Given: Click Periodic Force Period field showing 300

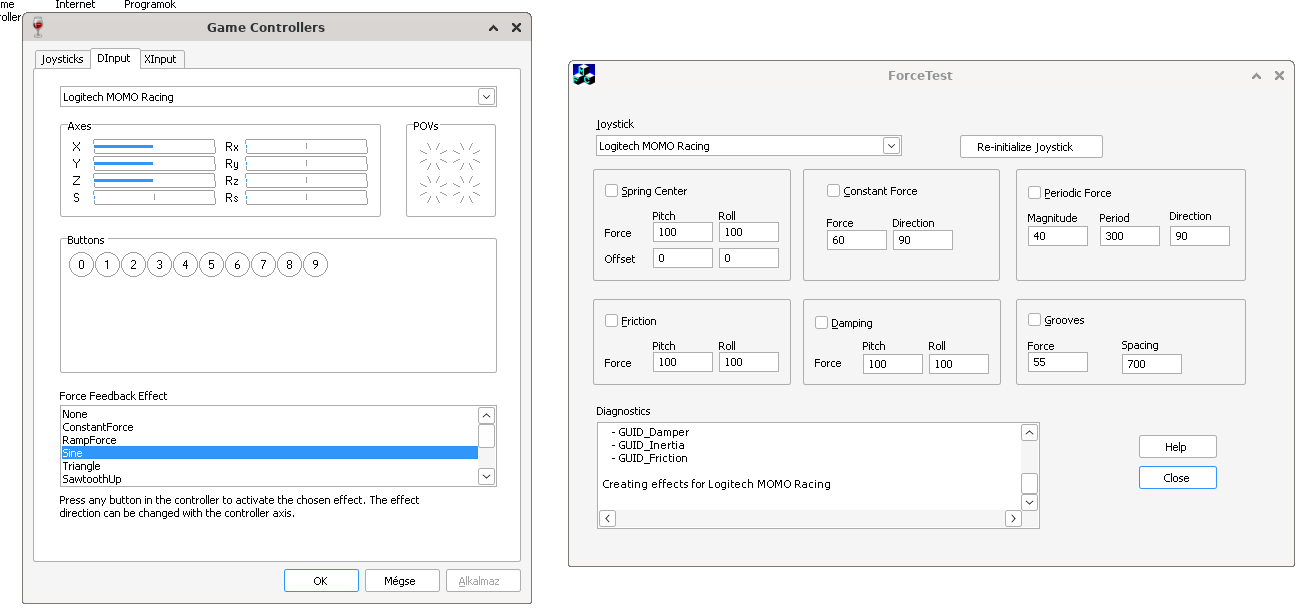Looking at the screenshot, I should click(x=1130, y=236).
